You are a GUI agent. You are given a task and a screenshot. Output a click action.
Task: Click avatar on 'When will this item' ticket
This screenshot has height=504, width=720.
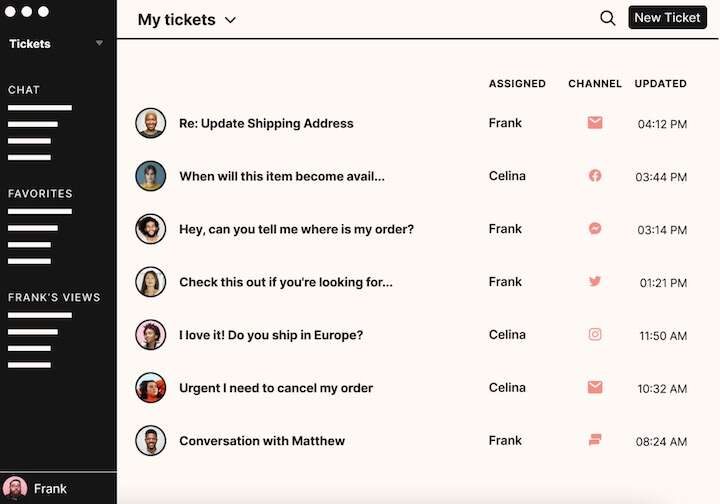150,176
